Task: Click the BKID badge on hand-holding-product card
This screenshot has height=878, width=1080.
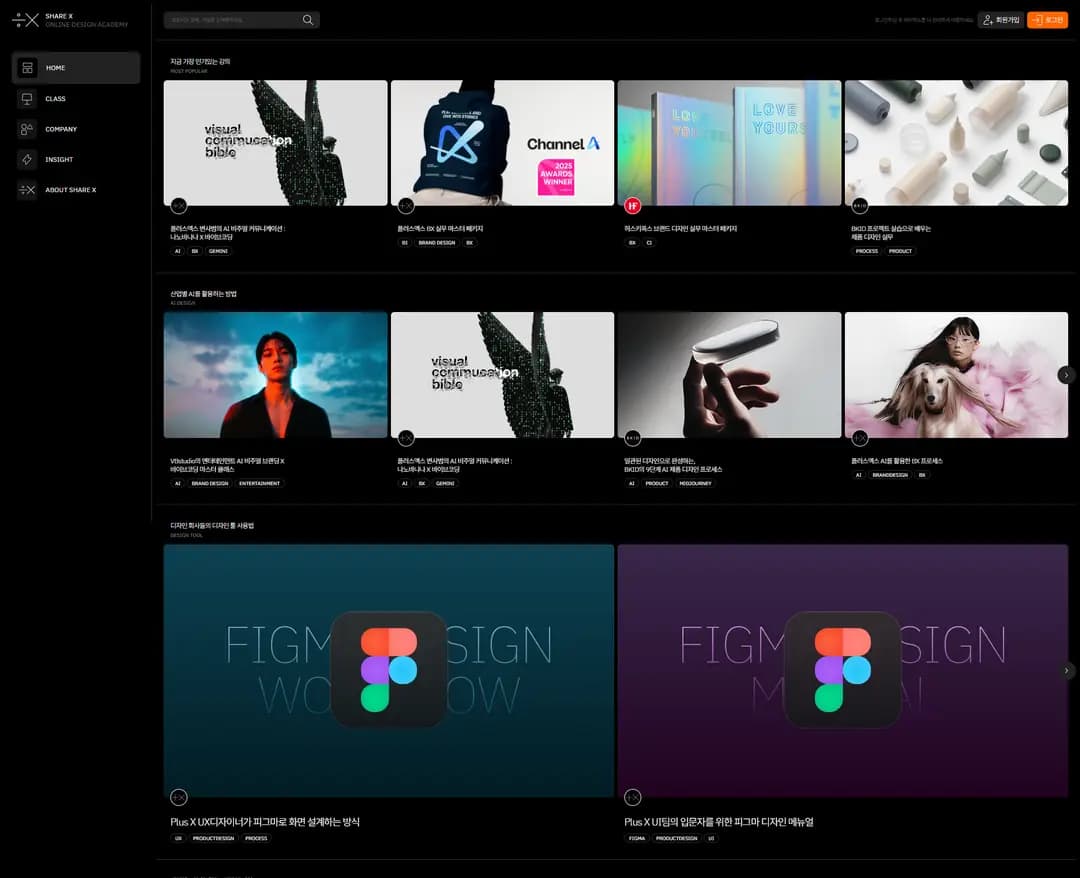Action: (x=632, y=437)
